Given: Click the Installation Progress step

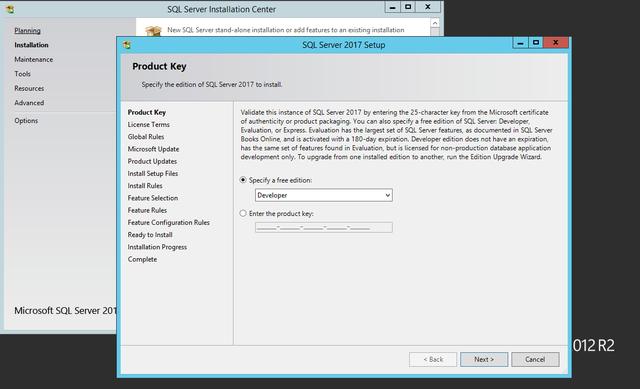Looking at the screenshot, I should 157,247.
